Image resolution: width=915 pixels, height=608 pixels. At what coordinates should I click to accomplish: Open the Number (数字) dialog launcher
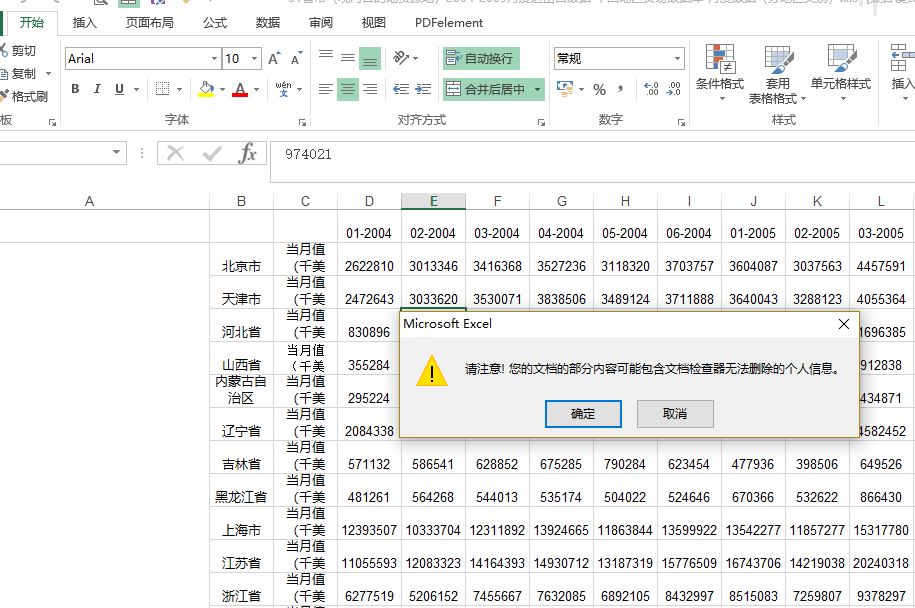click(x=681, y=122)
